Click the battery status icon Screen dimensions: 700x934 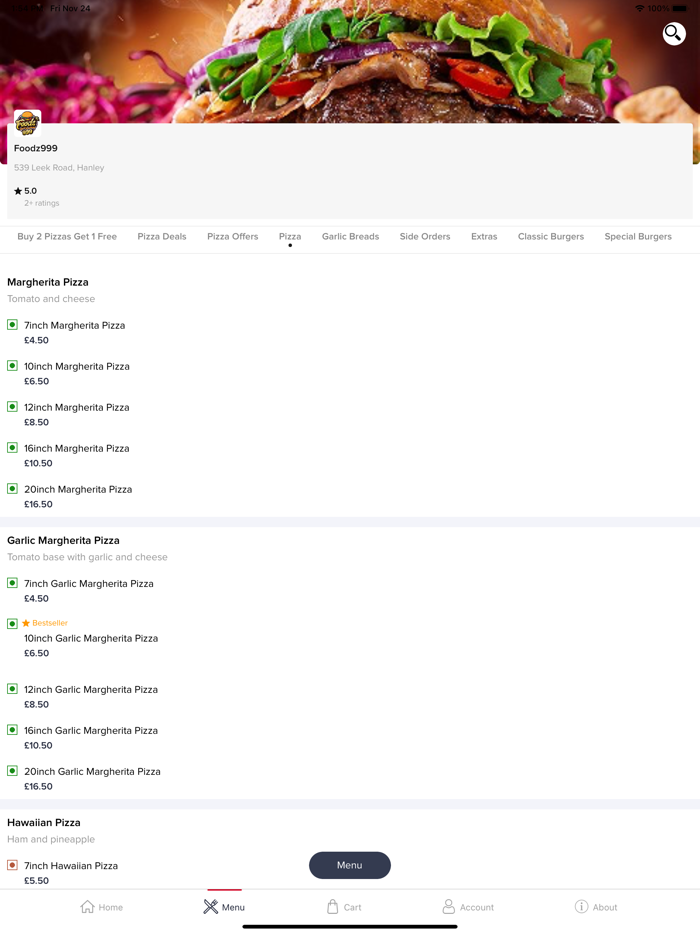[x=680, y=8]
